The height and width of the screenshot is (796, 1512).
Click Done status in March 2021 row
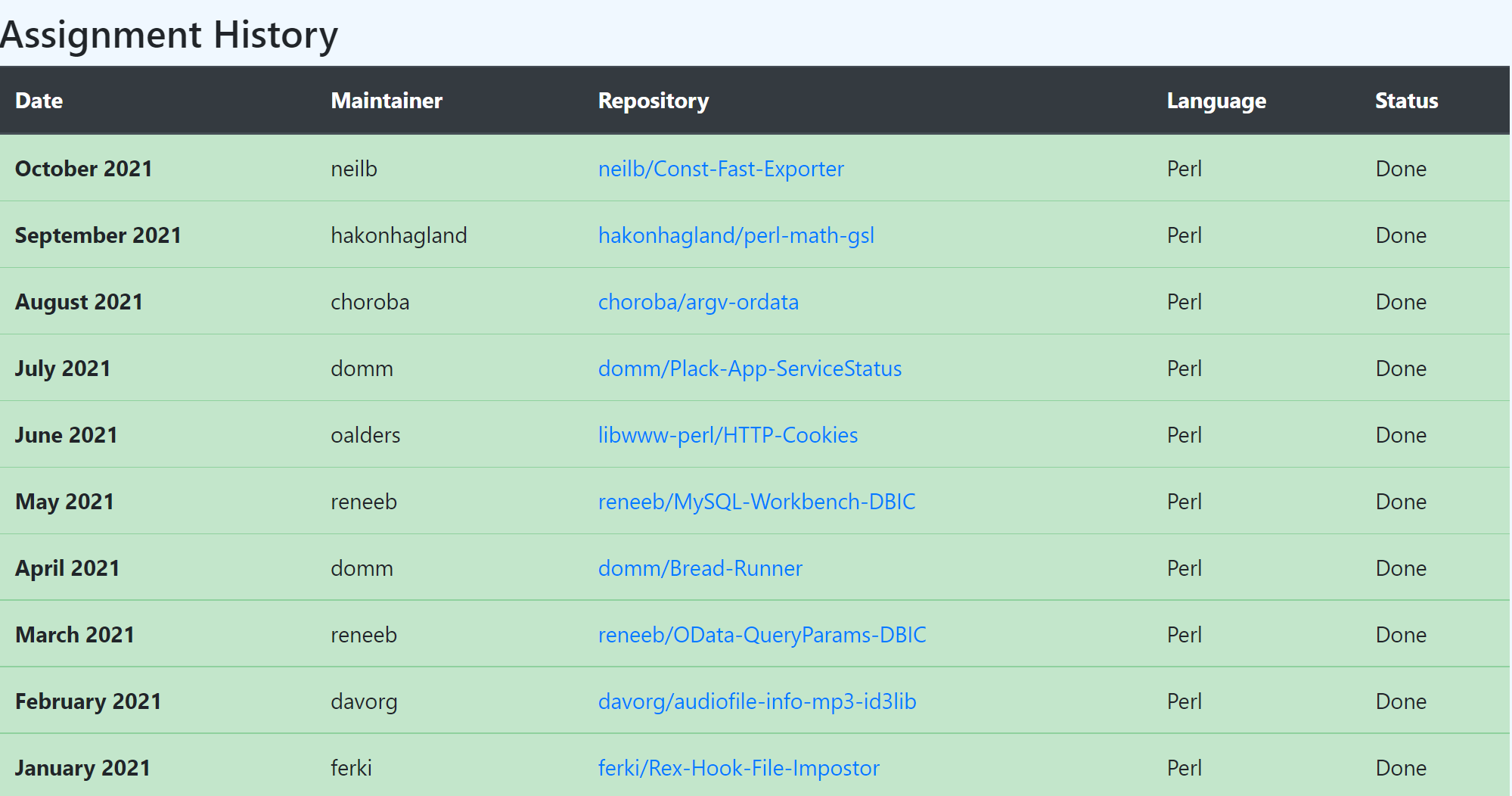(1401, 635)
